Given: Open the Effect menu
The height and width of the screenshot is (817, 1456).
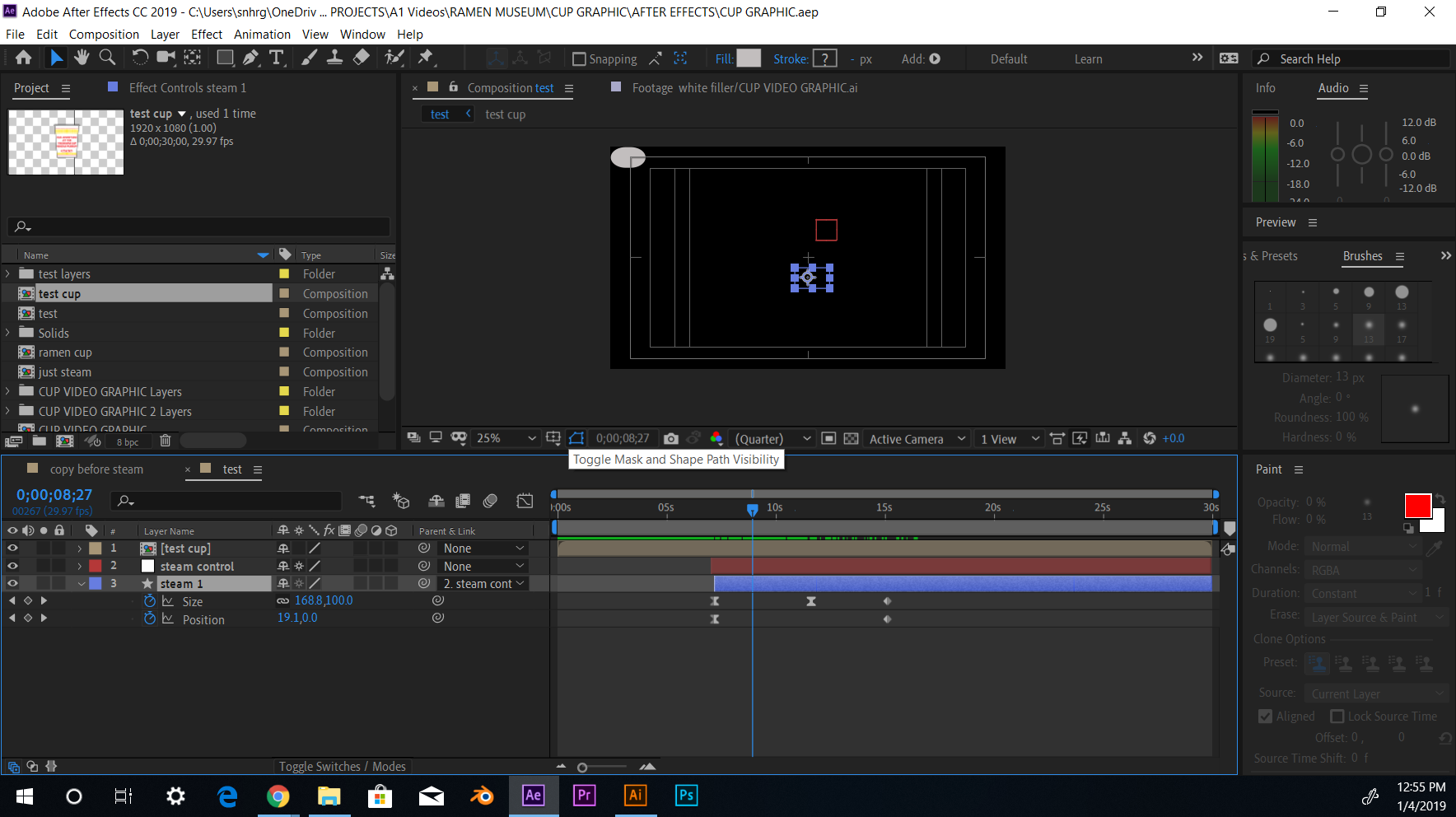Looking at the screenshot, I should (x=207, y=35).
